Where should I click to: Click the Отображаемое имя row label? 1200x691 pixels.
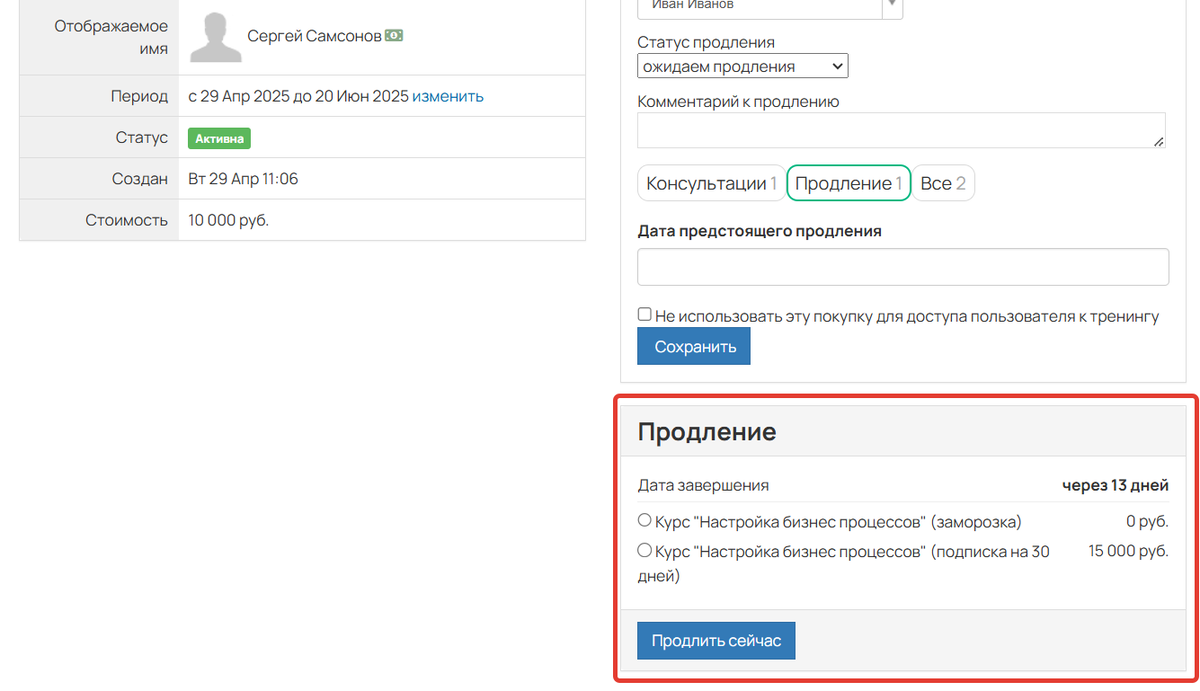111,37
